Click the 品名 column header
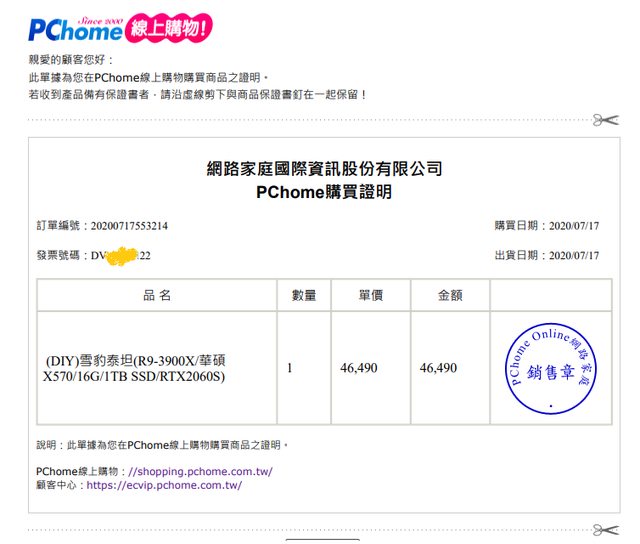The image size is (640, 544). 156,296
